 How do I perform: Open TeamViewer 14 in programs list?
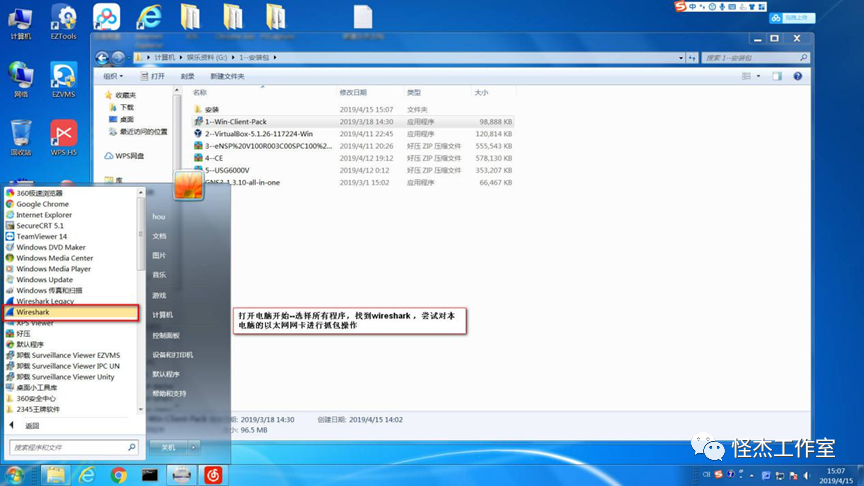click(41, 236)
